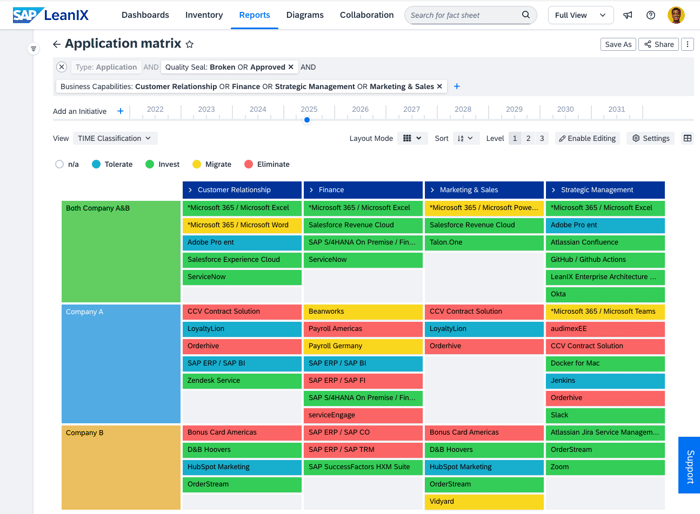Toggle the n/a legend item
The height and width of the screenshot is (514, 700).
click(67, 164)
